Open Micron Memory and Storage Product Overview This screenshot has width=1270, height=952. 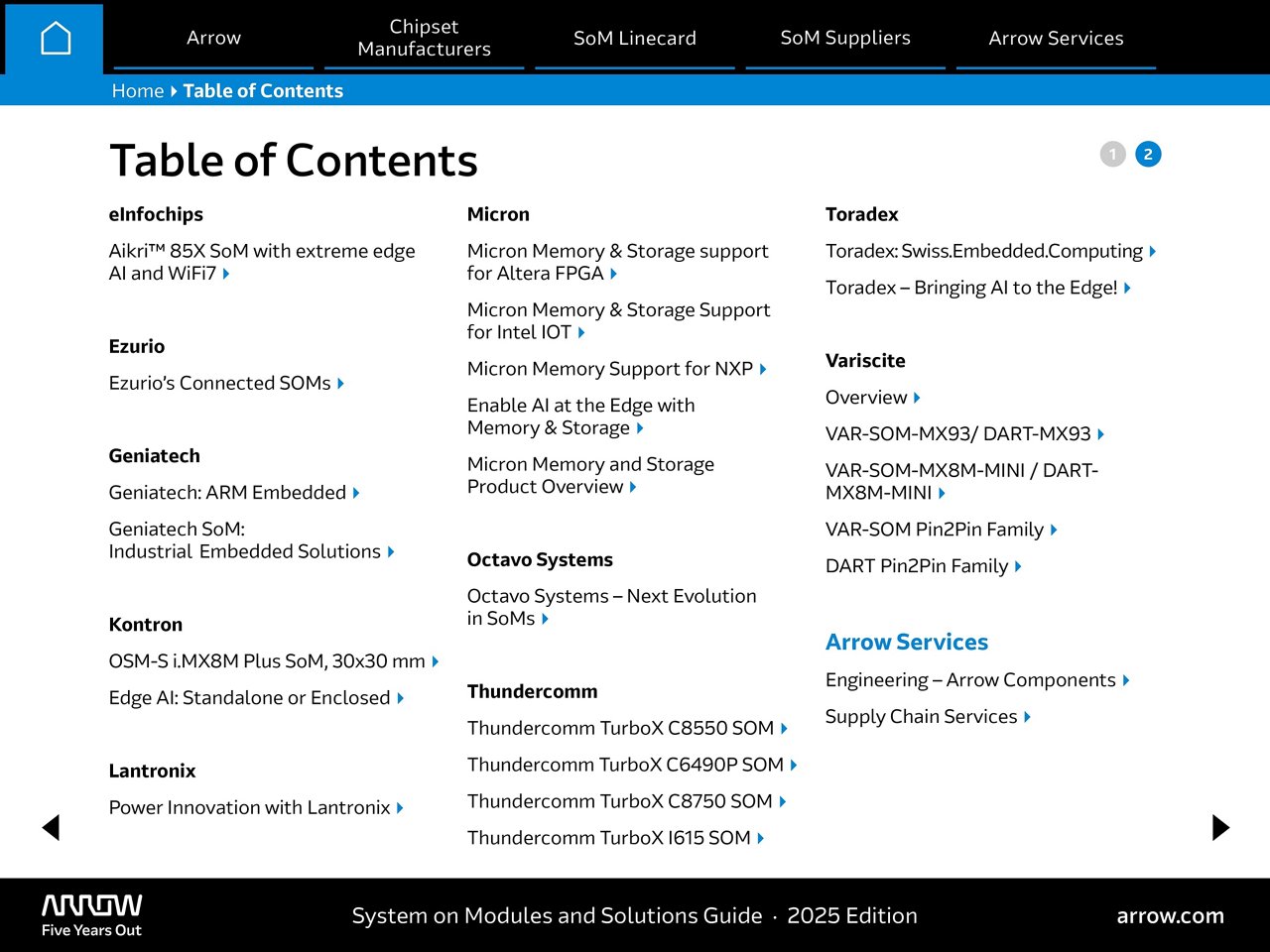pyautogui.click(x=591, y=475)
